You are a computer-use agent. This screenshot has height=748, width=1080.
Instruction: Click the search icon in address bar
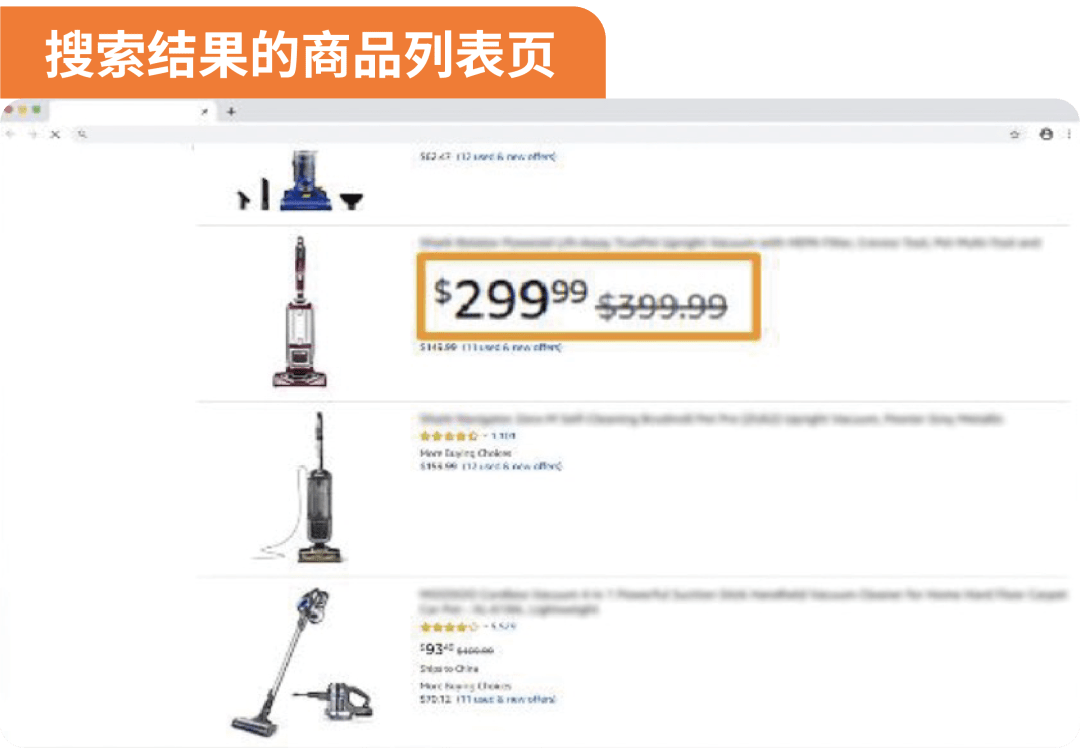tap(82, 134)
